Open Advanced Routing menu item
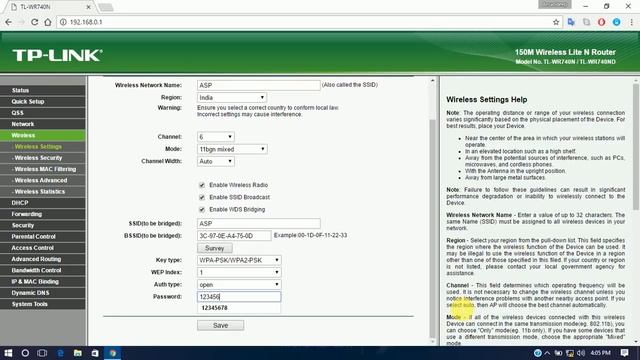 [43, 259]
